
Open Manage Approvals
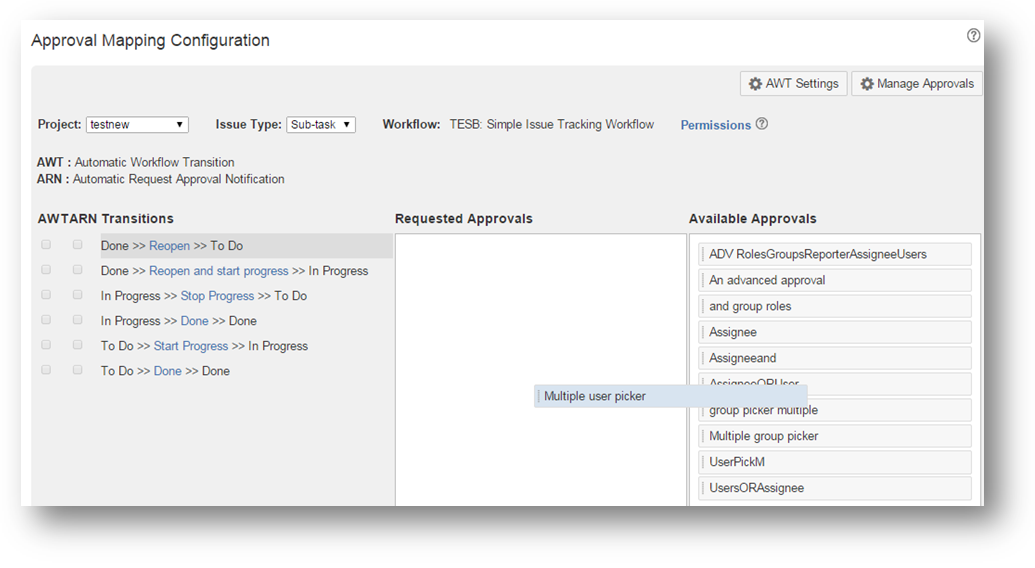pos(916,84)
